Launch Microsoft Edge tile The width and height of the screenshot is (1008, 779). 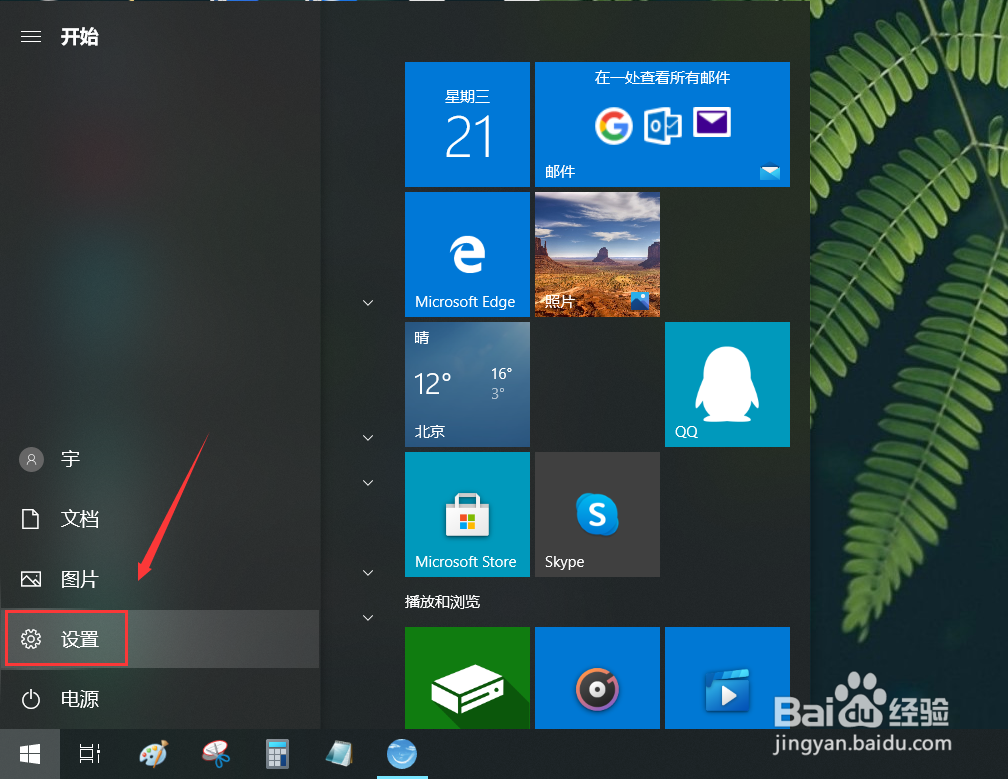467,255
